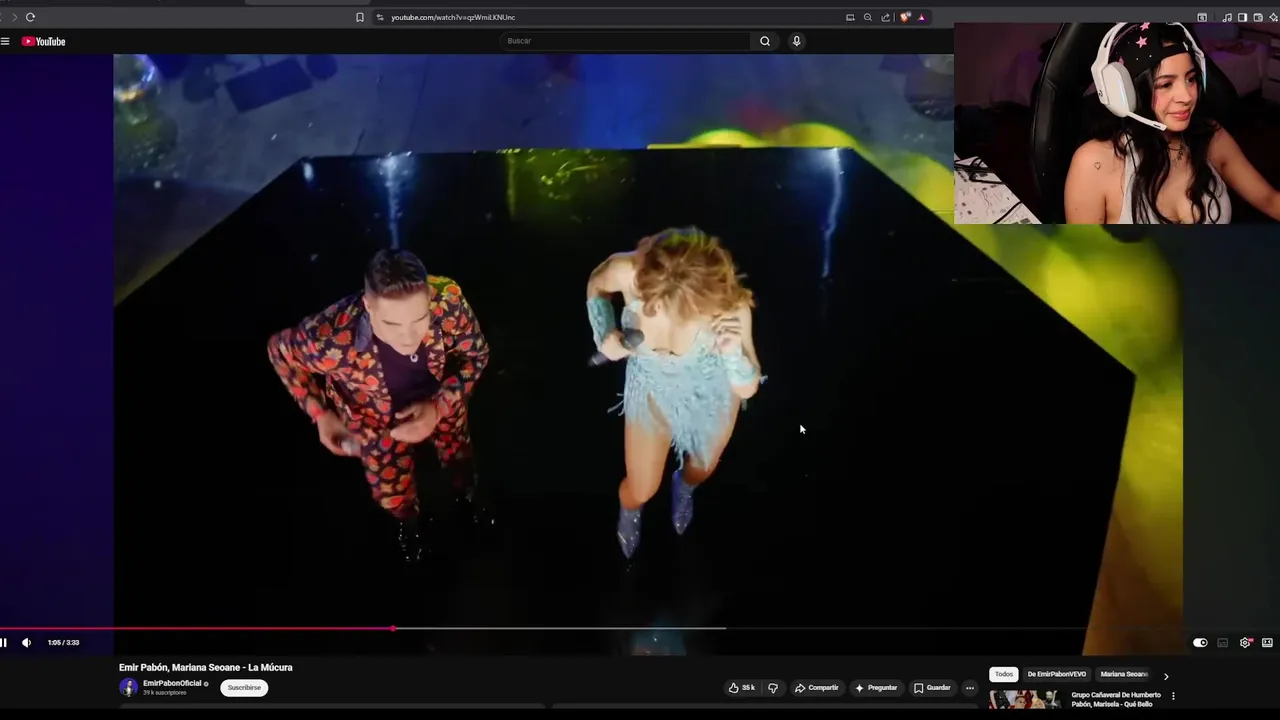Screen dimensions: 1280x720
Task: Select the Todos filter chip
Action: 1004,674
